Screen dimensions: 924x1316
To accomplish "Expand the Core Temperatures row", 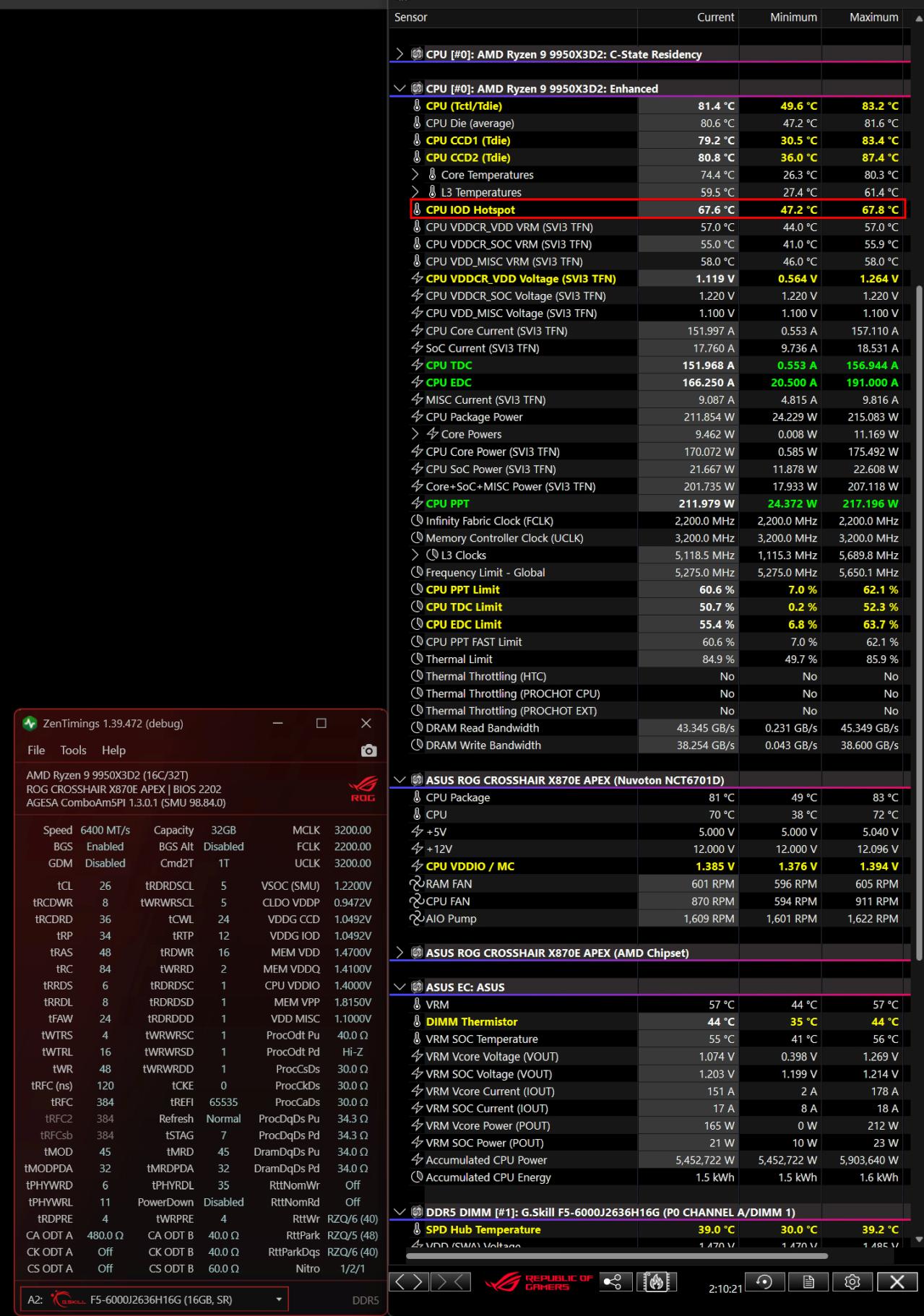I will click(415, 175).
